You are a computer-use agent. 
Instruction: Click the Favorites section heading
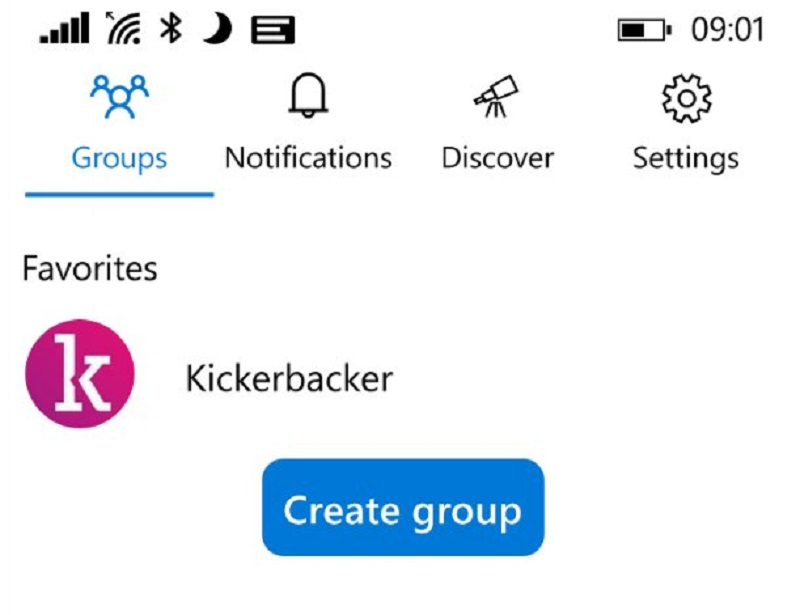90,268
